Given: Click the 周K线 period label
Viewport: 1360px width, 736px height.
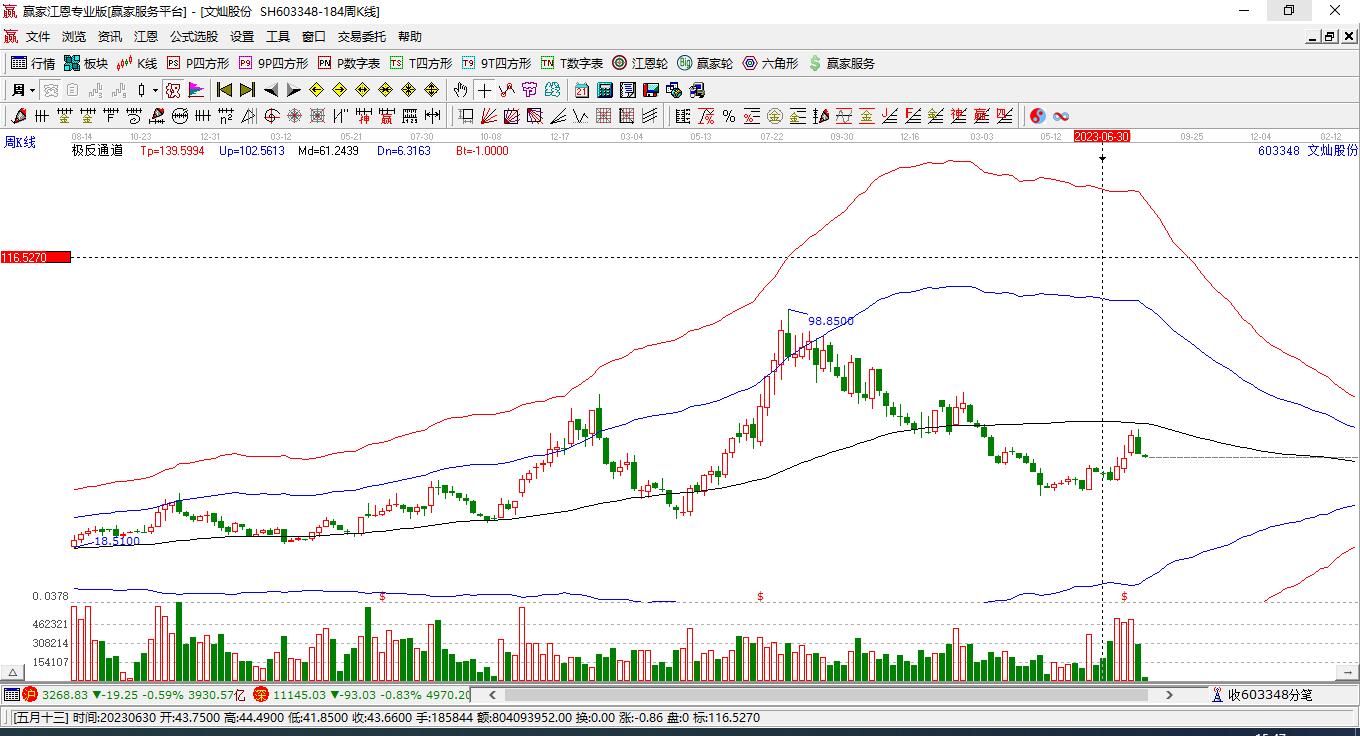Looking at the screenshot, I should point(20,142).
